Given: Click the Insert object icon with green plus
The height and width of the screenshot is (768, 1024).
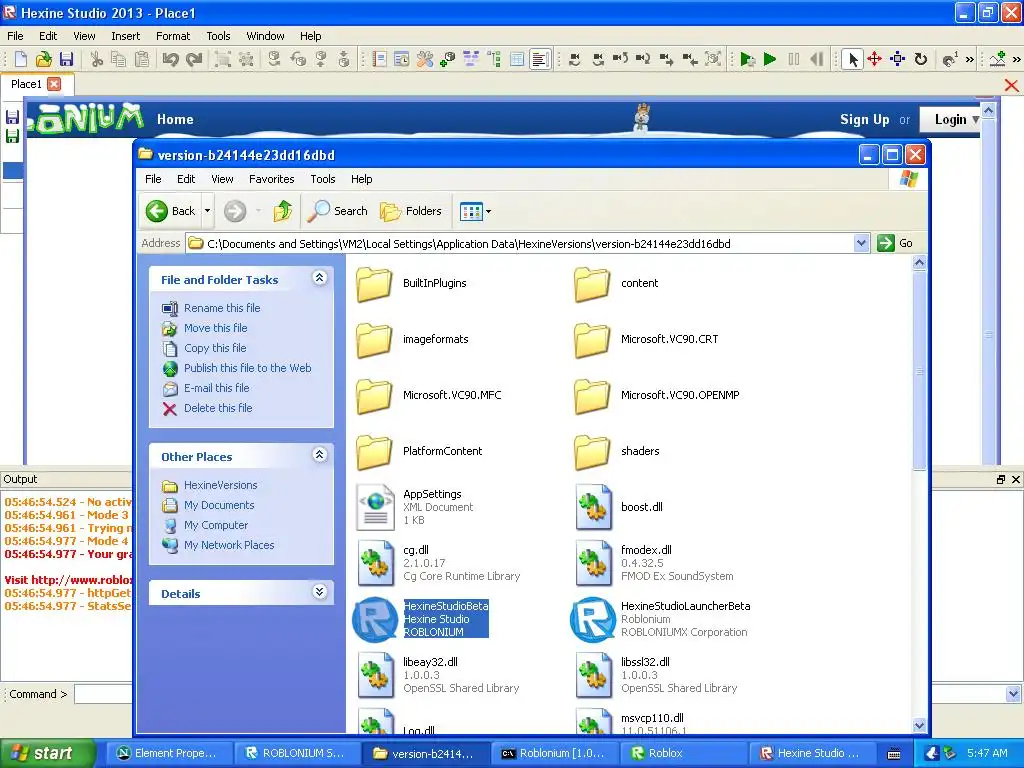Looking at the screenshot, I should [x=447, y=59].
